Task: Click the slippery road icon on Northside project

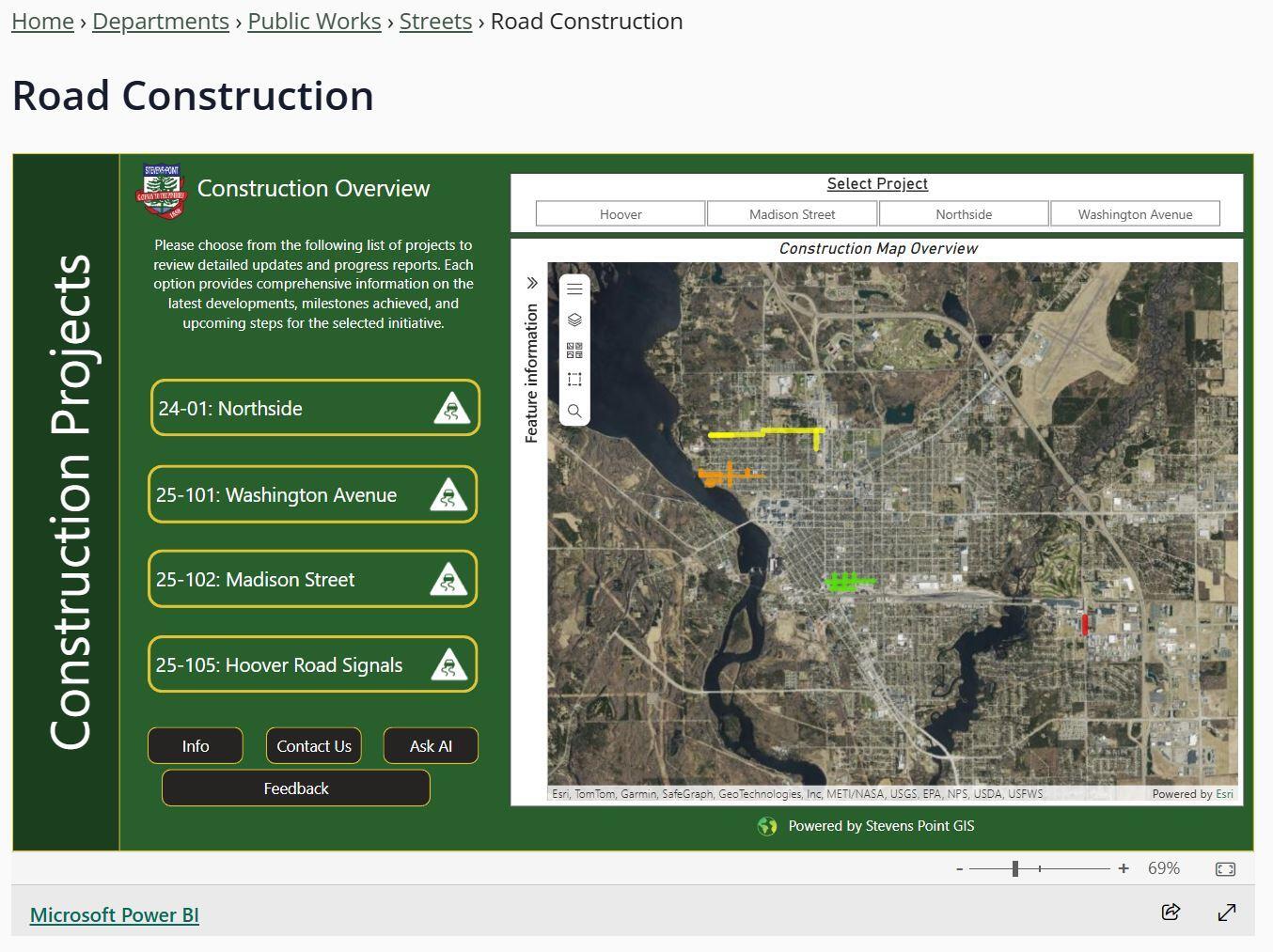Action: (x=452, y=408)
